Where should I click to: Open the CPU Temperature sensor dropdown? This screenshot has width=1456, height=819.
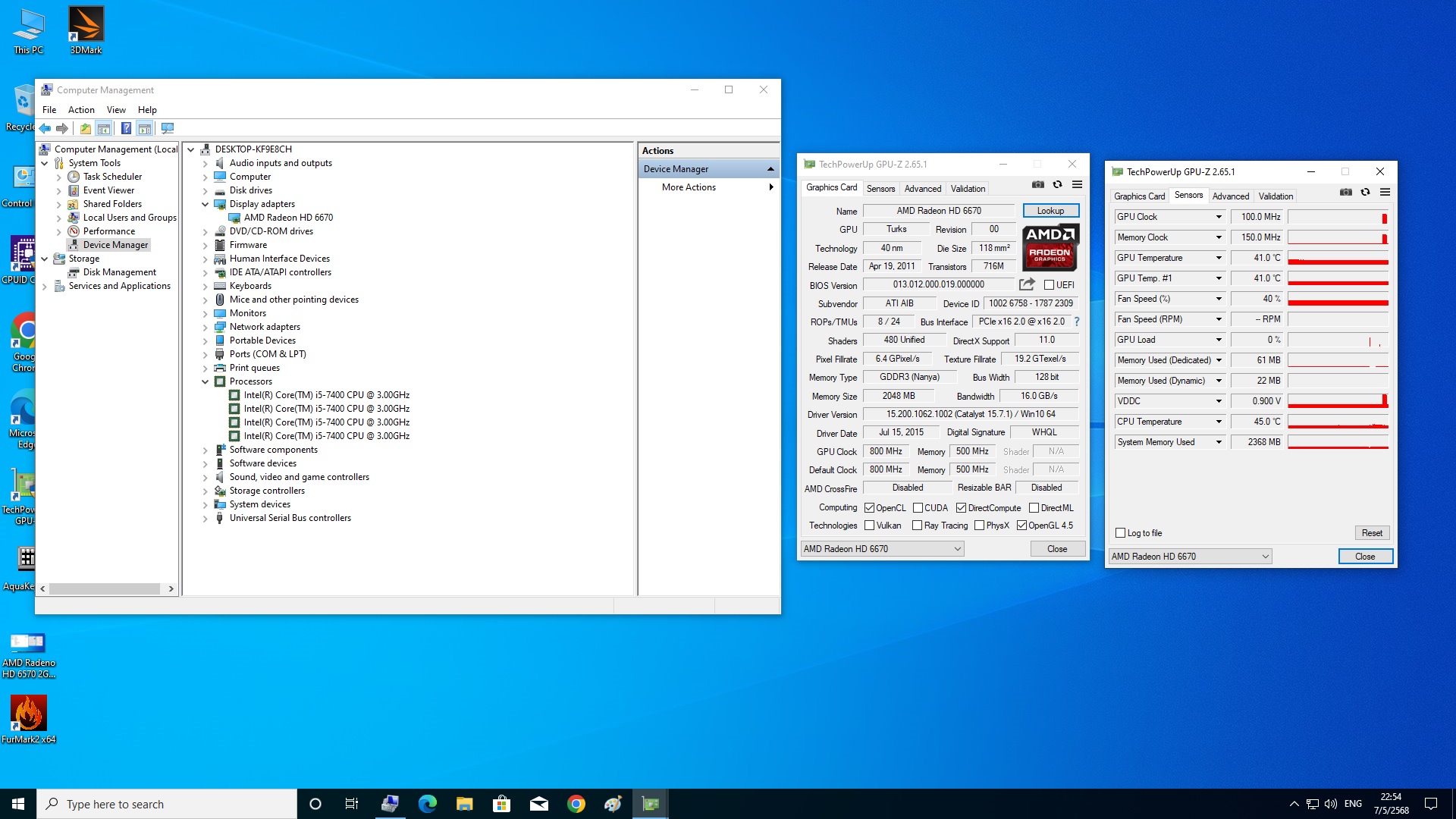pyautogui.click(x=1219, y=422)
